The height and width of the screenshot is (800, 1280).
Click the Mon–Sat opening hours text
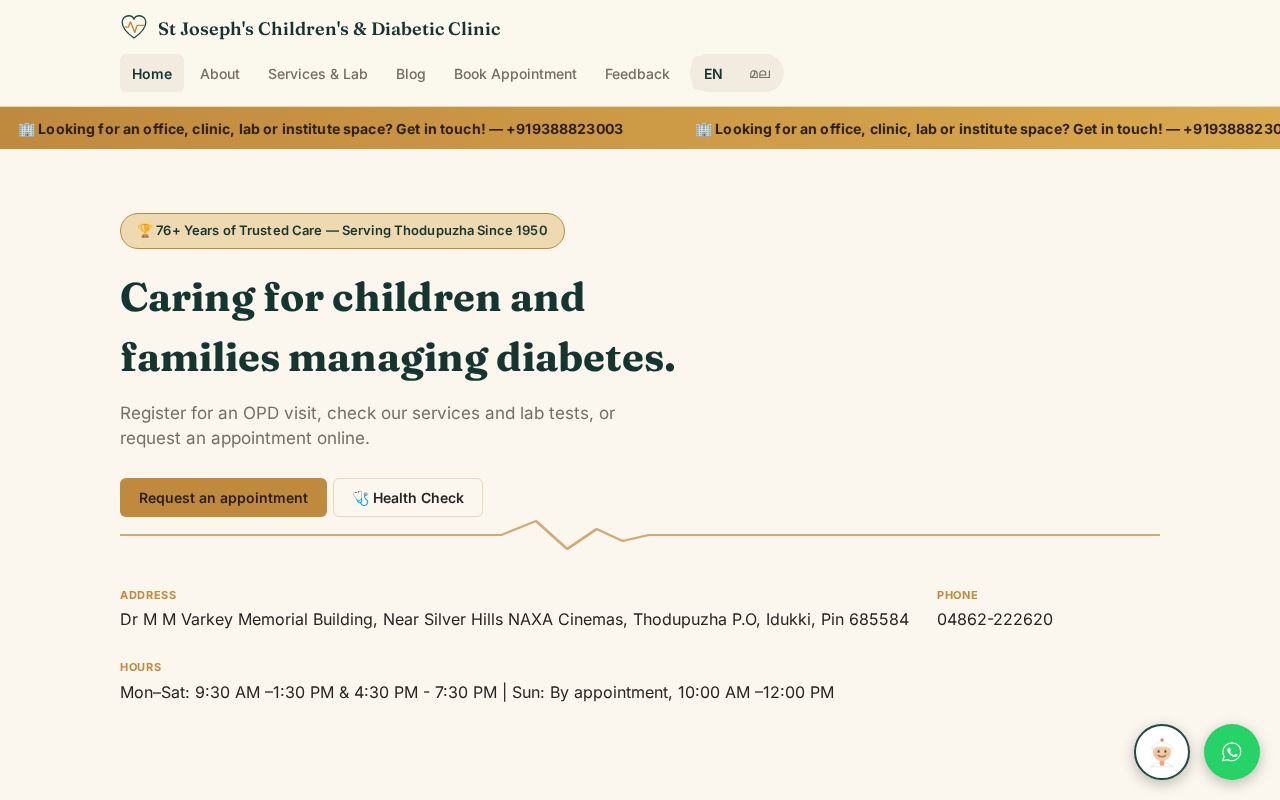tap(477, 692)
